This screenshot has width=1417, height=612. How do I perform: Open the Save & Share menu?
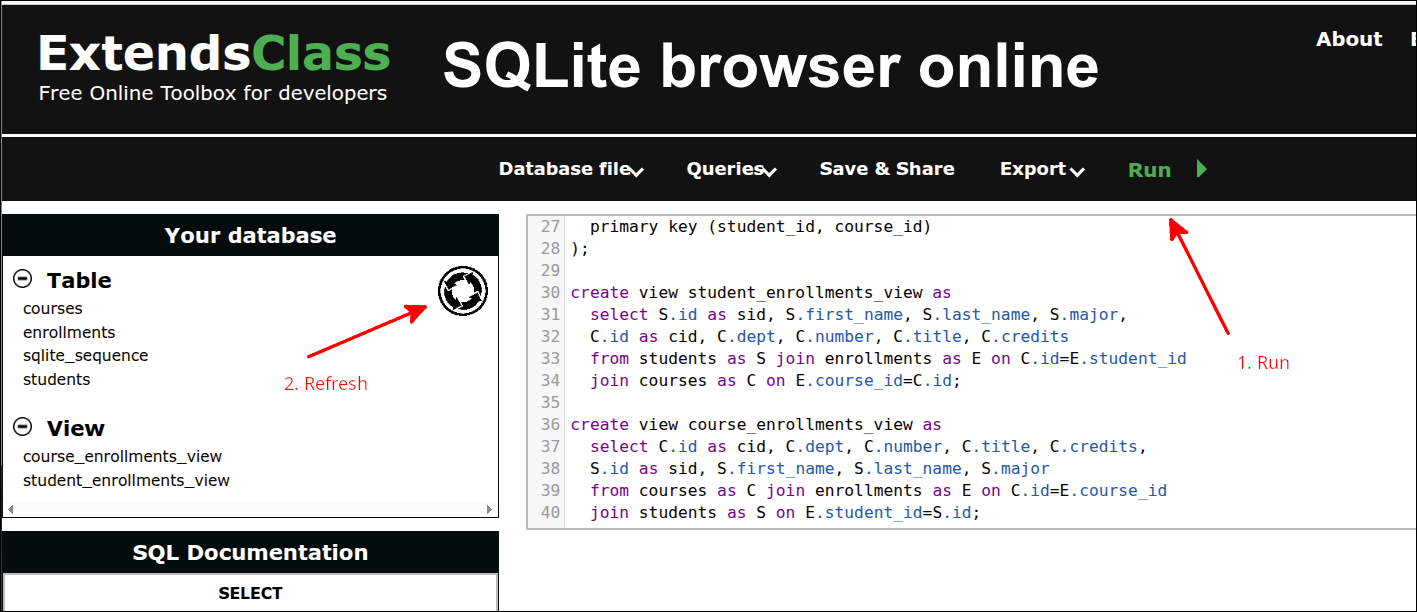pos(886,169)
